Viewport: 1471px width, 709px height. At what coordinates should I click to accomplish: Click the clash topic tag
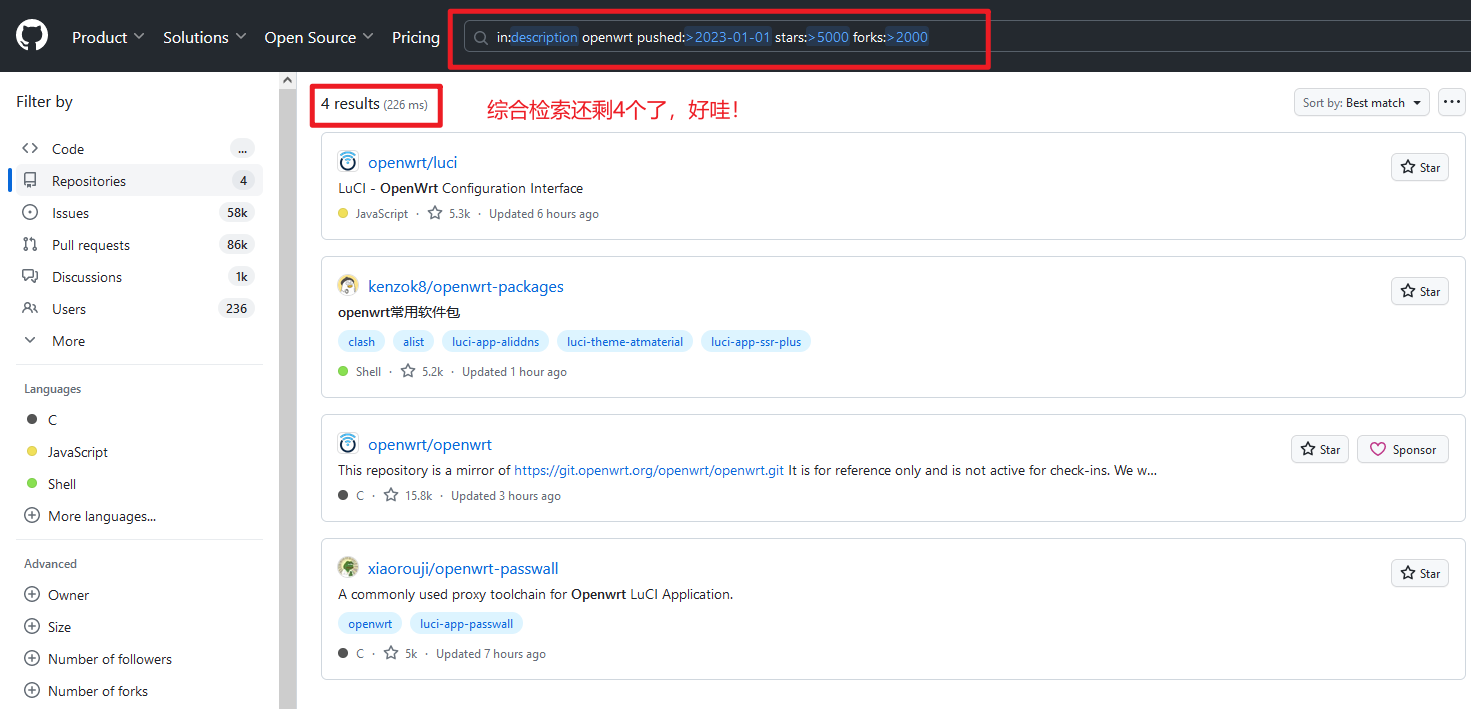coord(362,341)
